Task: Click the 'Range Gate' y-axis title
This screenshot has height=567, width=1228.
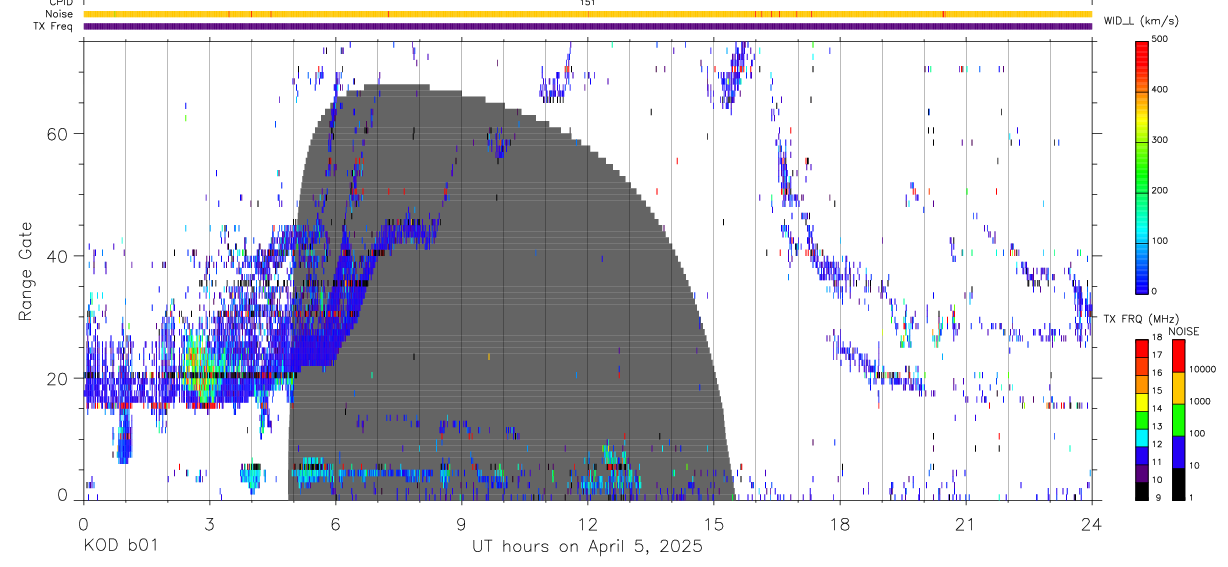Action: tap(25, 272)
